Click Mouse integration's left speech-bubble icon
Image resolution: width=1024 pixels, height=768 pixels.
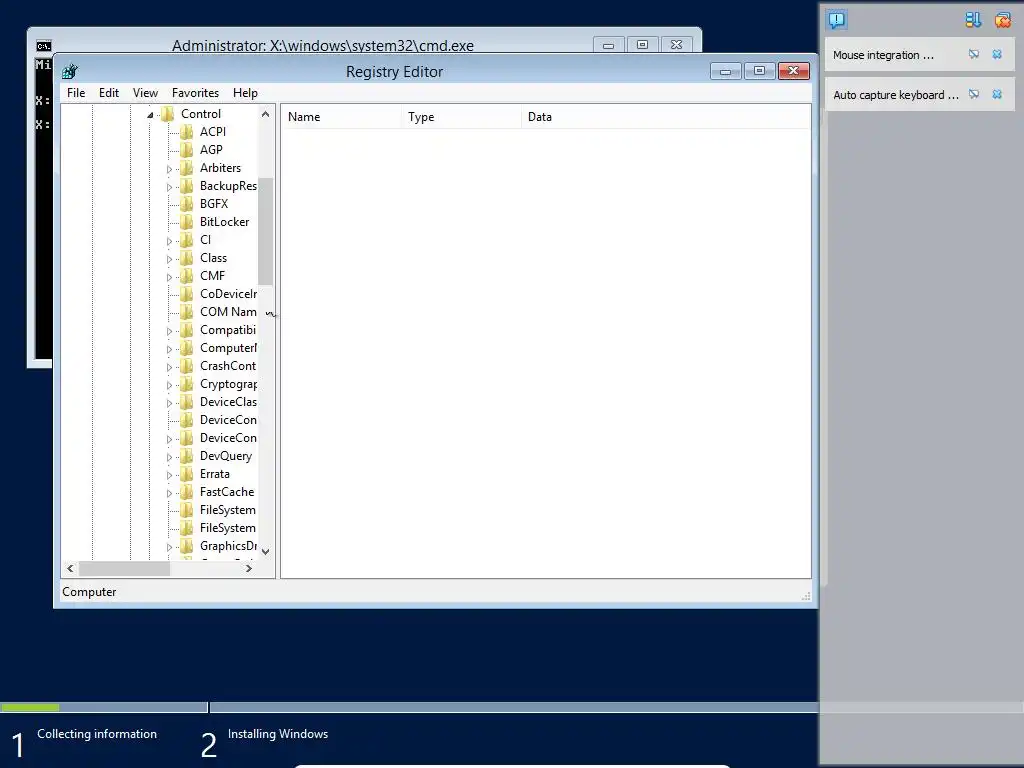point(974,55)
